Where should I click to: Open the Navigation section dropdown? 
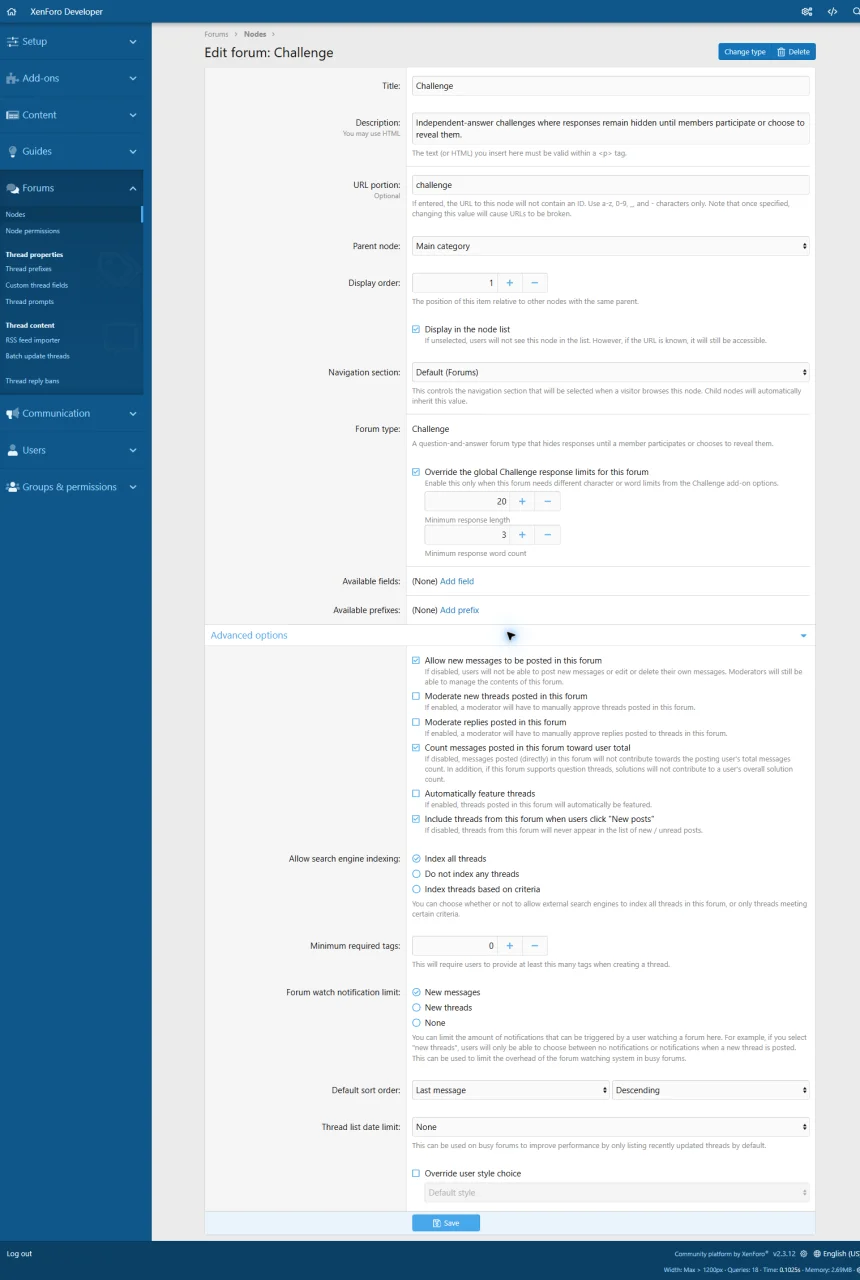pyautogui.click(x=611, y=373)
